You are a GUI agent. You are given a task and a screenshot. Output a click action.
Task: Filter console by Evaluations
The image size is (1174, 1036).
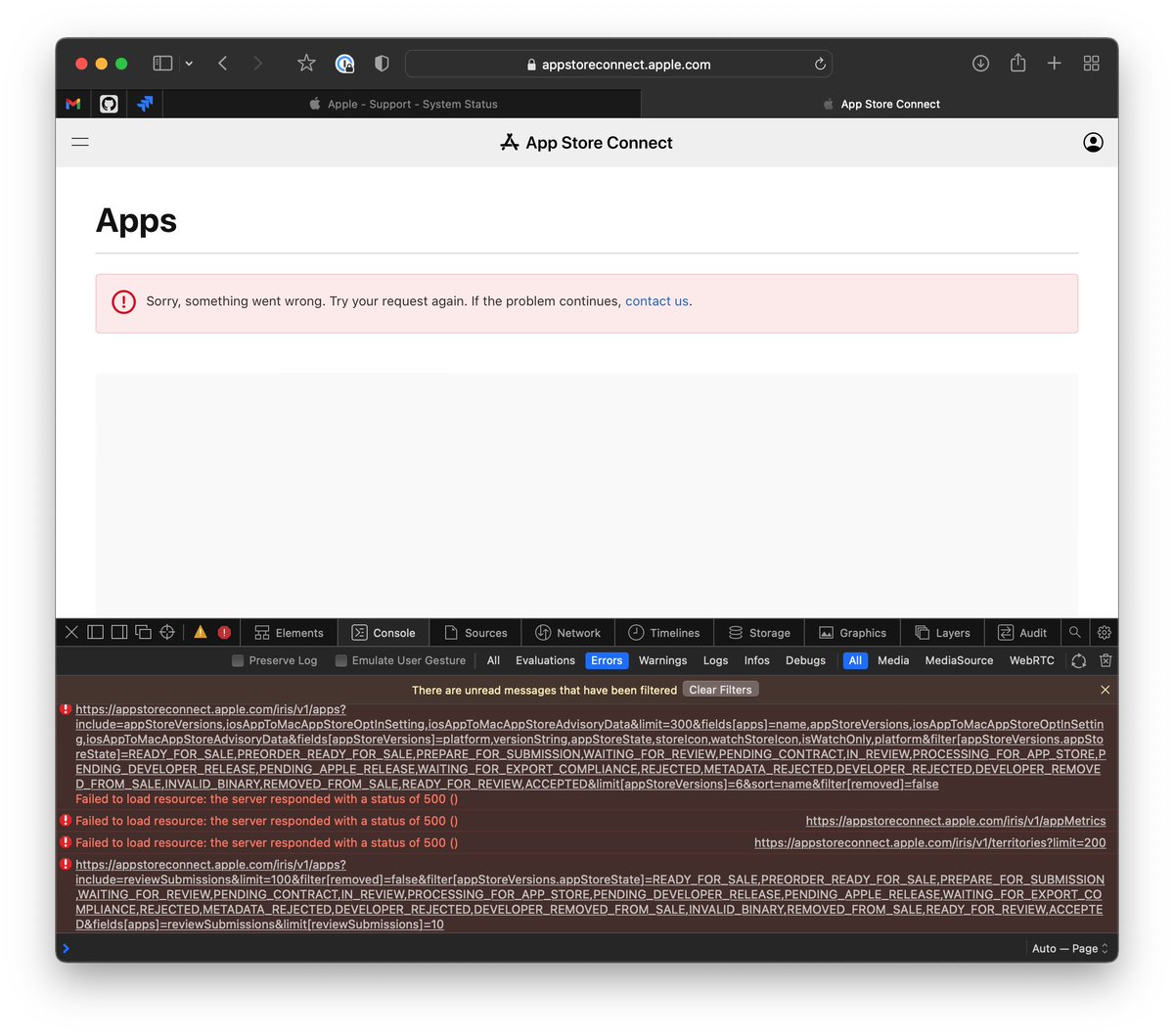545,660
